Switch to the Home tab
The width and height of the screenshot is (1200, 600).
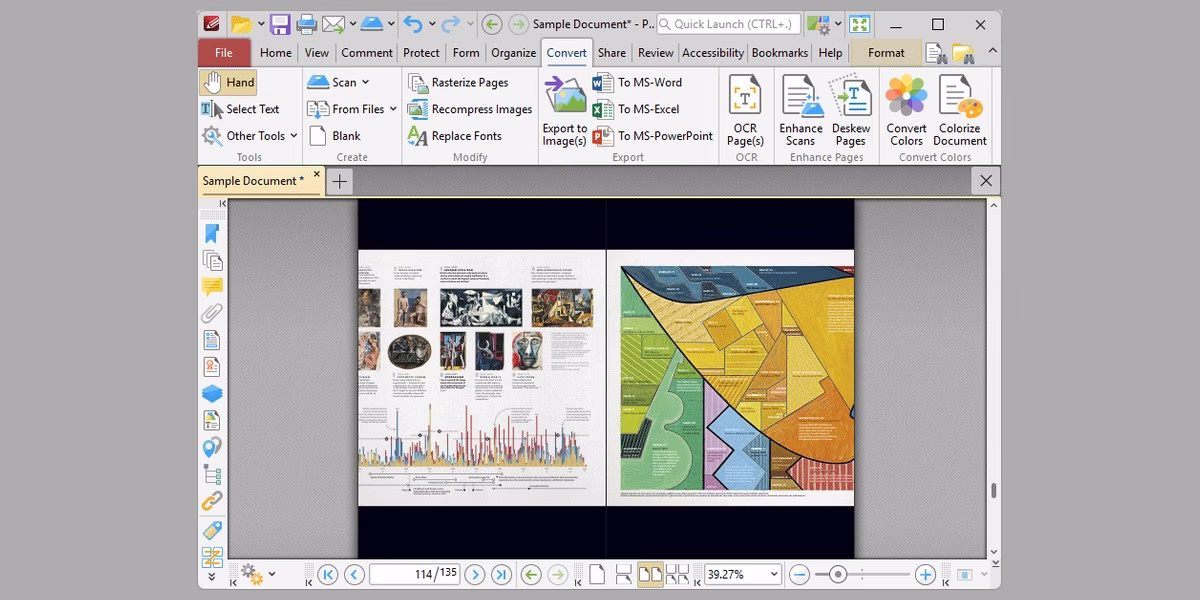pos(276,53)
